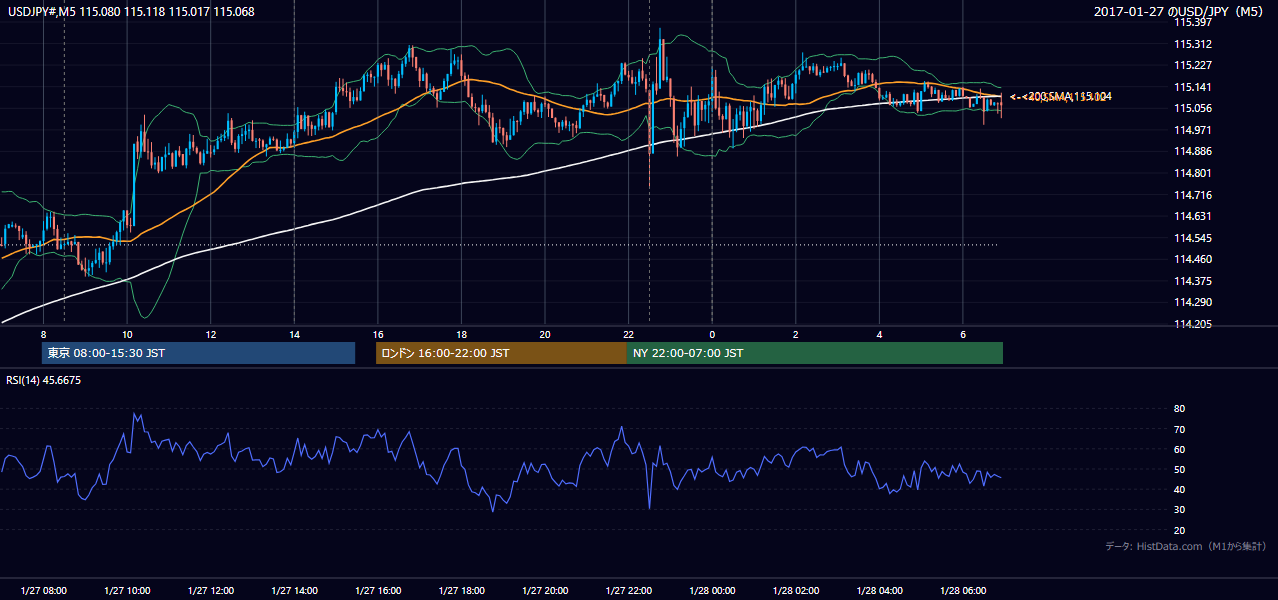Click price axis value 114.801
Image resolution: width=1278 pixels, height=600 pixels.
(x=1193, y=173)
